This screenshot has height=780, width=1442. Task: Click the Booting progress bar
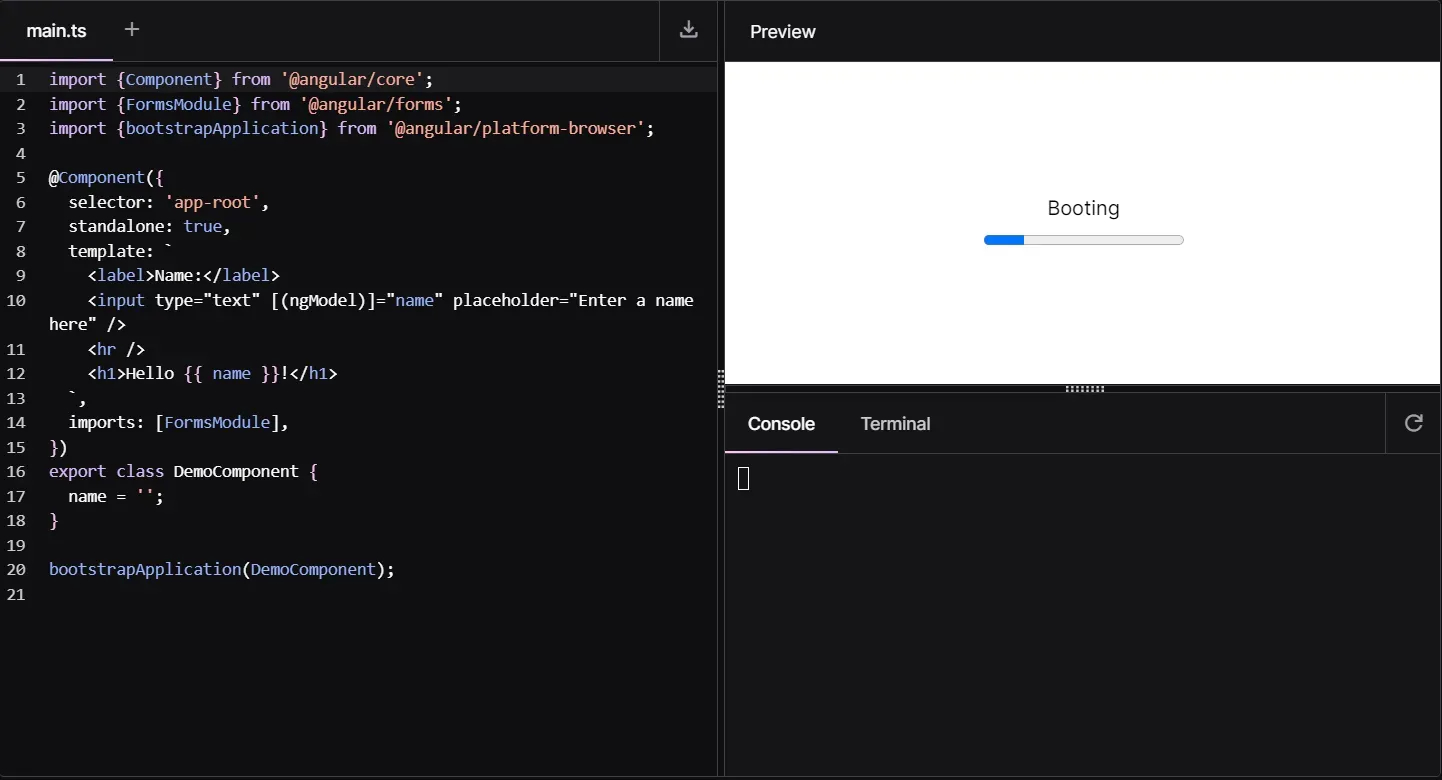[1083, 240]
